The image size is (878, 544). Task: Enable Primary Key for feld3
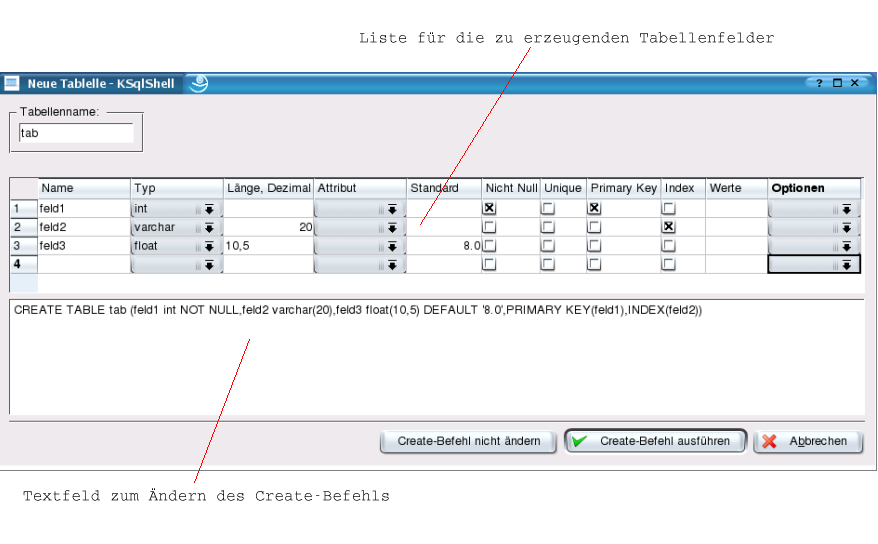click(594, 246)
